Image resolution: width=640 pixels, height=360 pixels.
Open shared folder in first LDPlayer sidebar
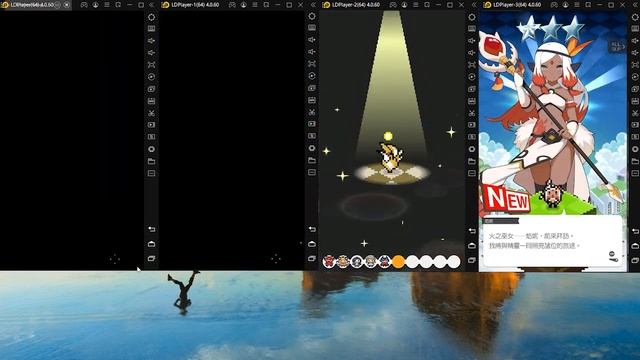[x=151, y=161]
